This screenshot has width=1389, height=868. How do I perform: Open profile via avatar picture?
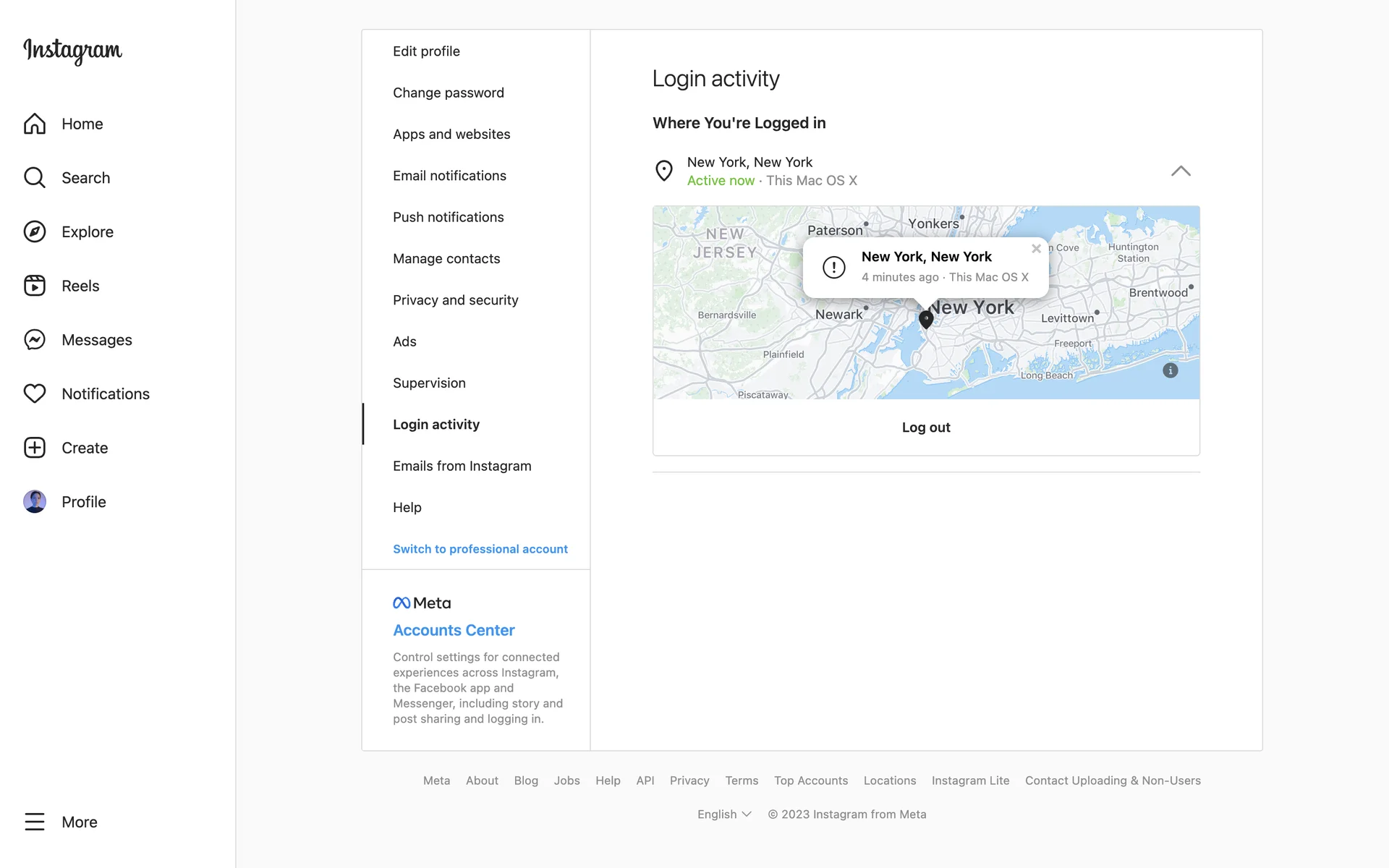pos(35,501)
